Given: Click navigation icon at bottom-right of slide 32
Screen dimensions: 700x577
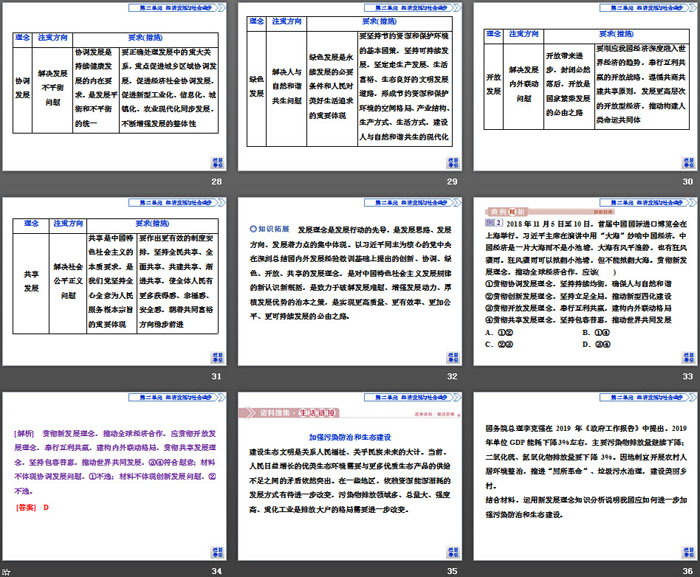Looking at the screenshot, I should pyautogui.click(x=450, y=355).
